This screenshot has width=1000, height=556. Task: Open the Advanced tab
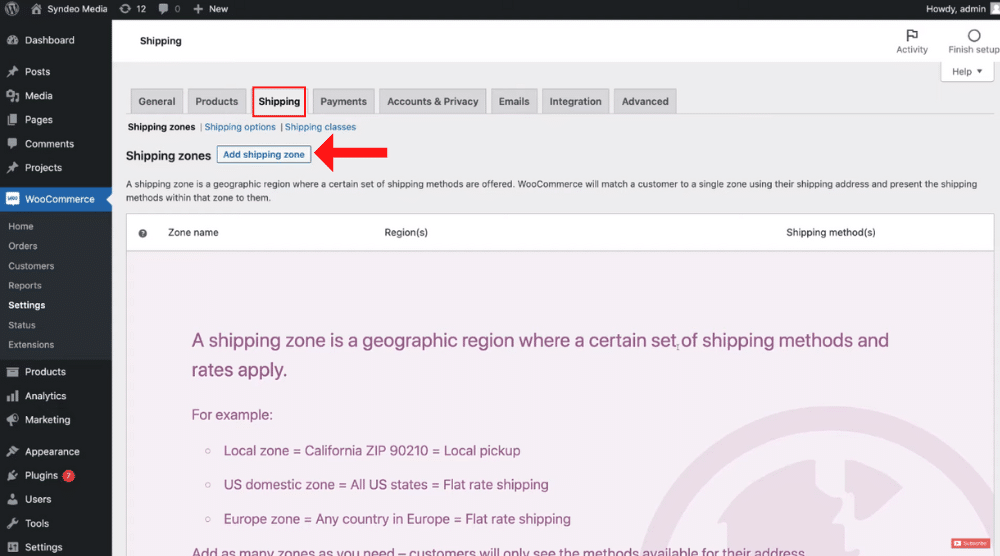[645, 101]
